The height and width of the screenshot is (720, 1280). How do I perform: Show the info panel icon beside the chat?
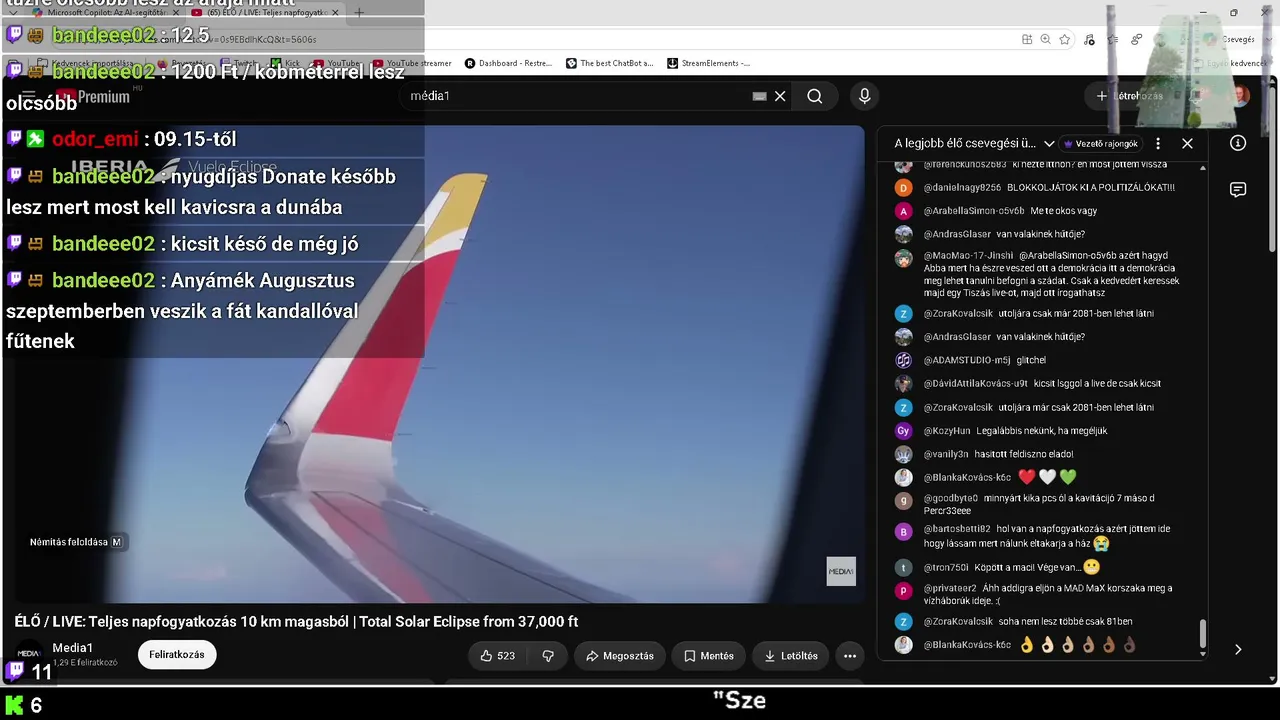pyautogui.click(x=1238, y=143)
